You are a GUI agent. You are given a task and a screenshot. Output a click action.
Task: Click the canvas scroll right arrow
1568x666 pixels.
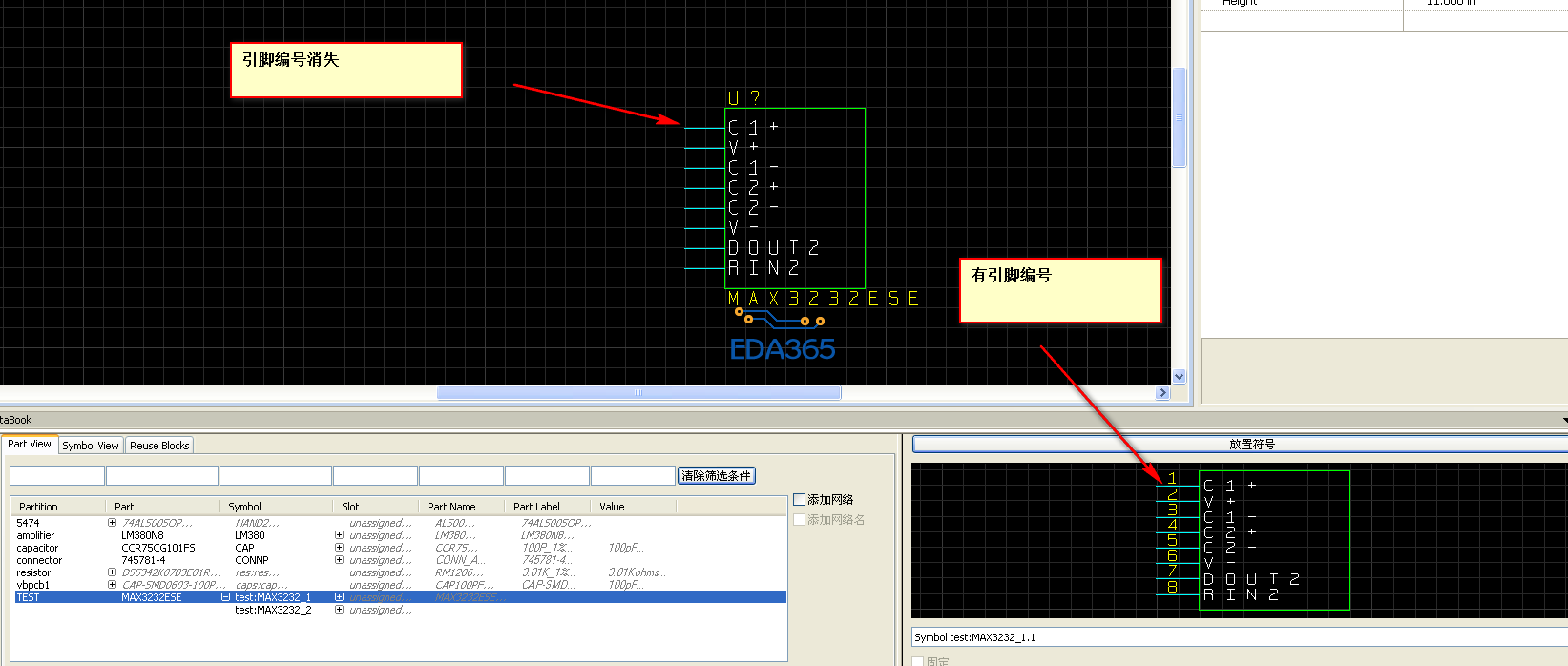coord(1162,392)
